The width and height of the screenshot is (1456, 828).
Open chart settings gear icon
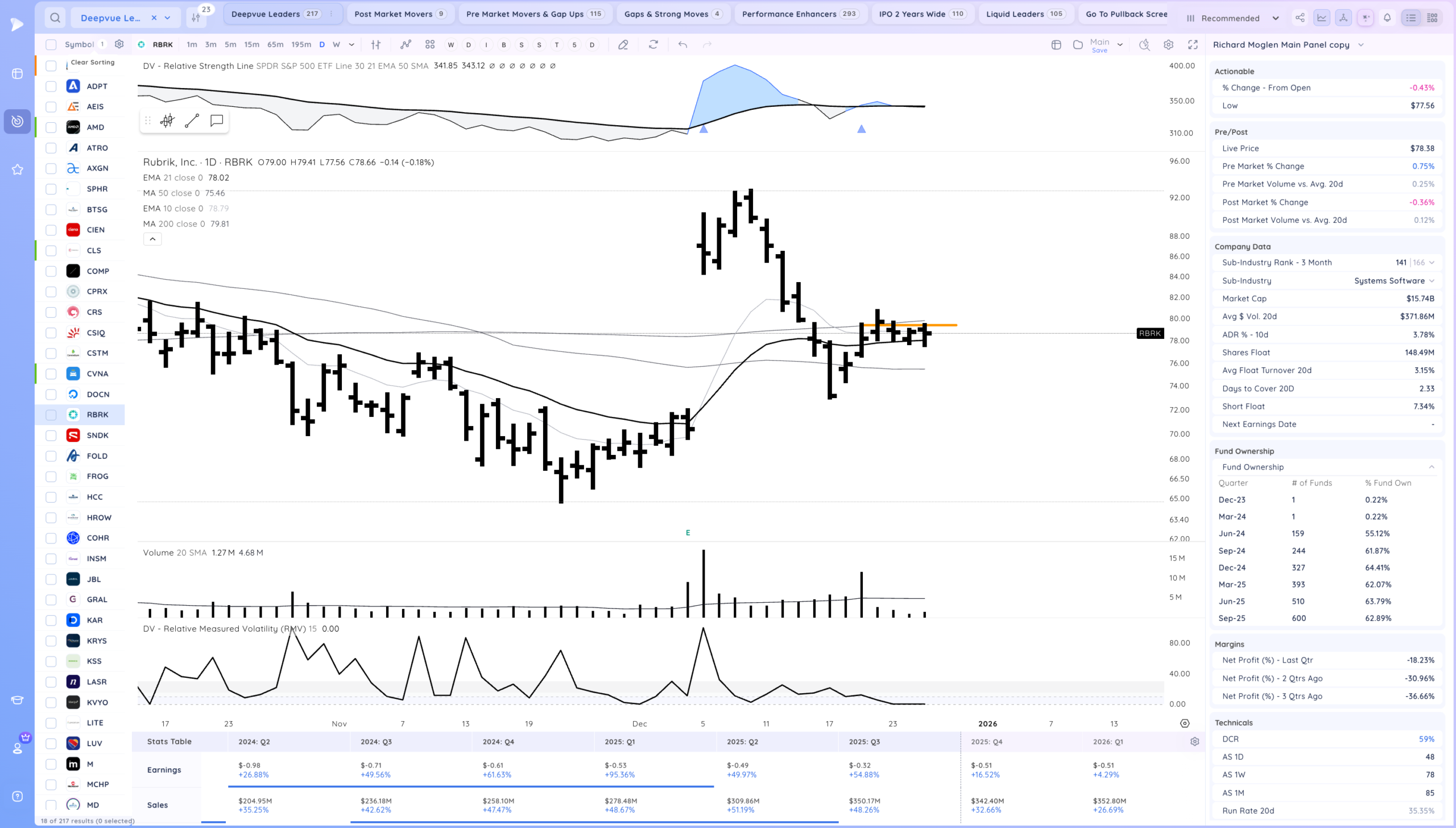click(x=1168, y=44)
